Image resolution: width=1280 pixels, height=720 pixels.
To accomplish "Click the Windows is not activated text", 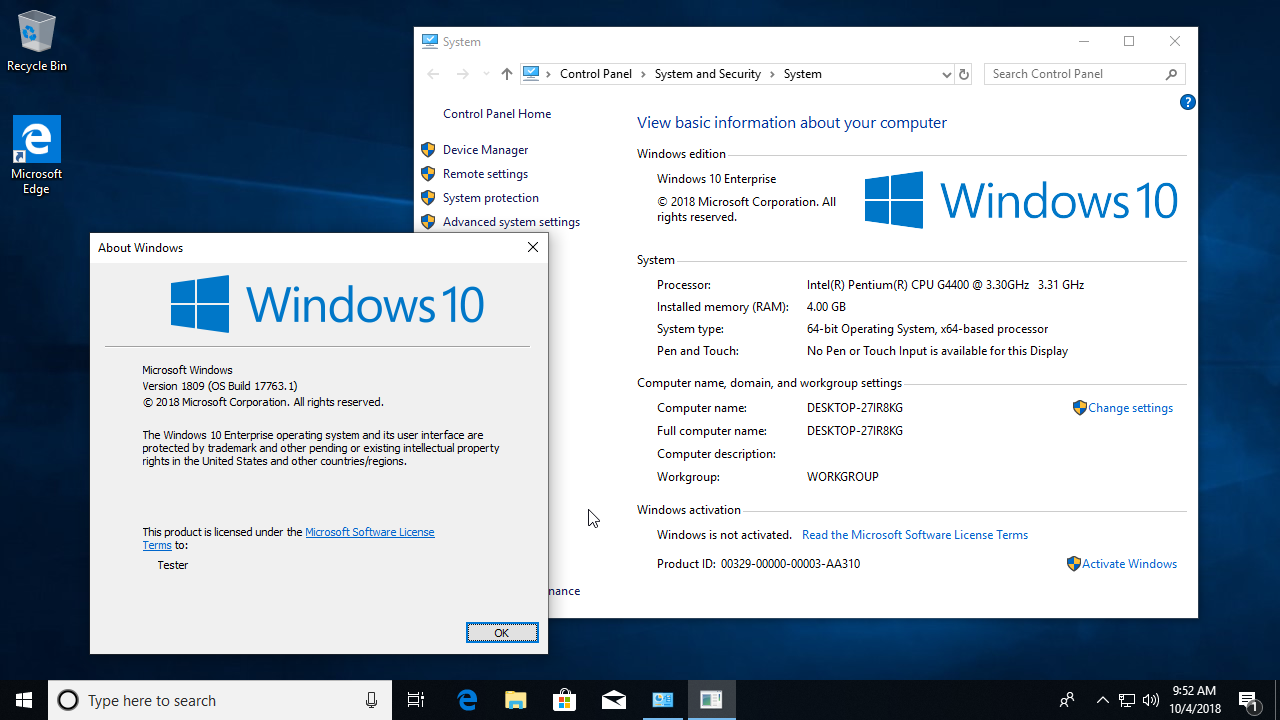I will pyautogui.click(x=724, y=535).
